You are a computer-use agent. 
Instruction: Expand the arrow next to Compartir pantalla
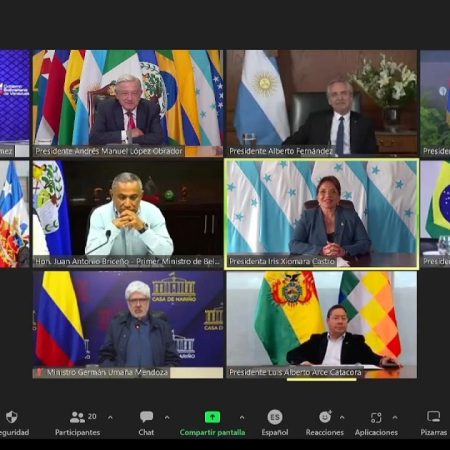coord(242,417)
